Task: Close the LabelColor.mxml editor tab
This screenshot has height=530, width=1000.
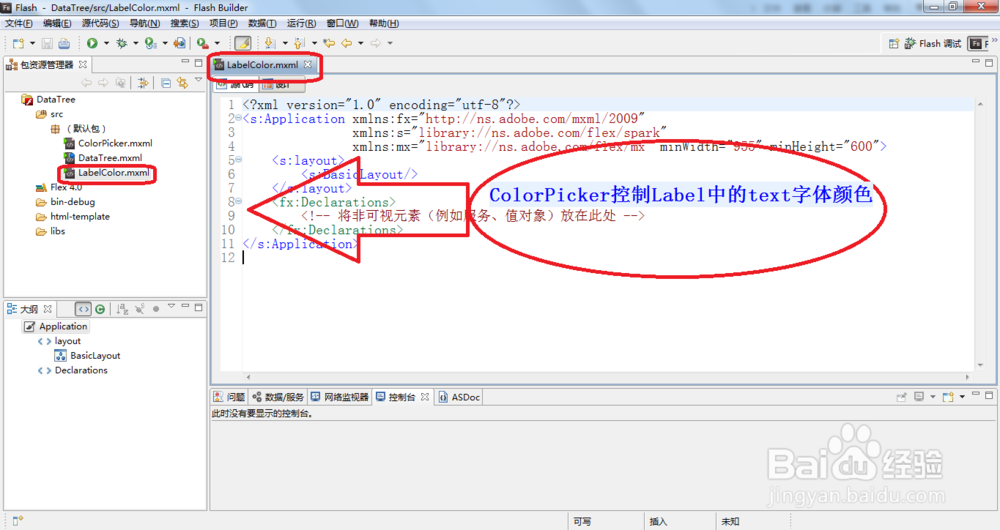Action: [x=307, y=64]
